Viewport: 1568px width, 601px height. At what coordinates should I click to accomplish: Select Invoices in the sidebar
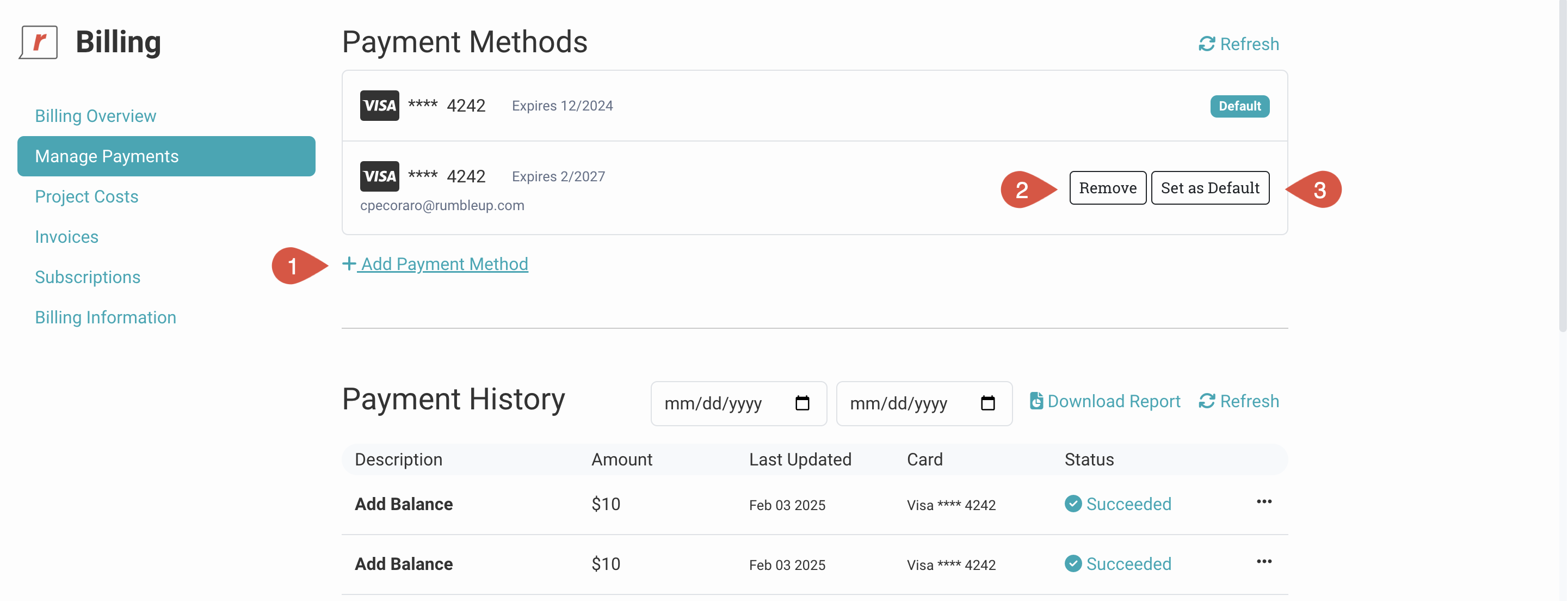click(66, 236)
